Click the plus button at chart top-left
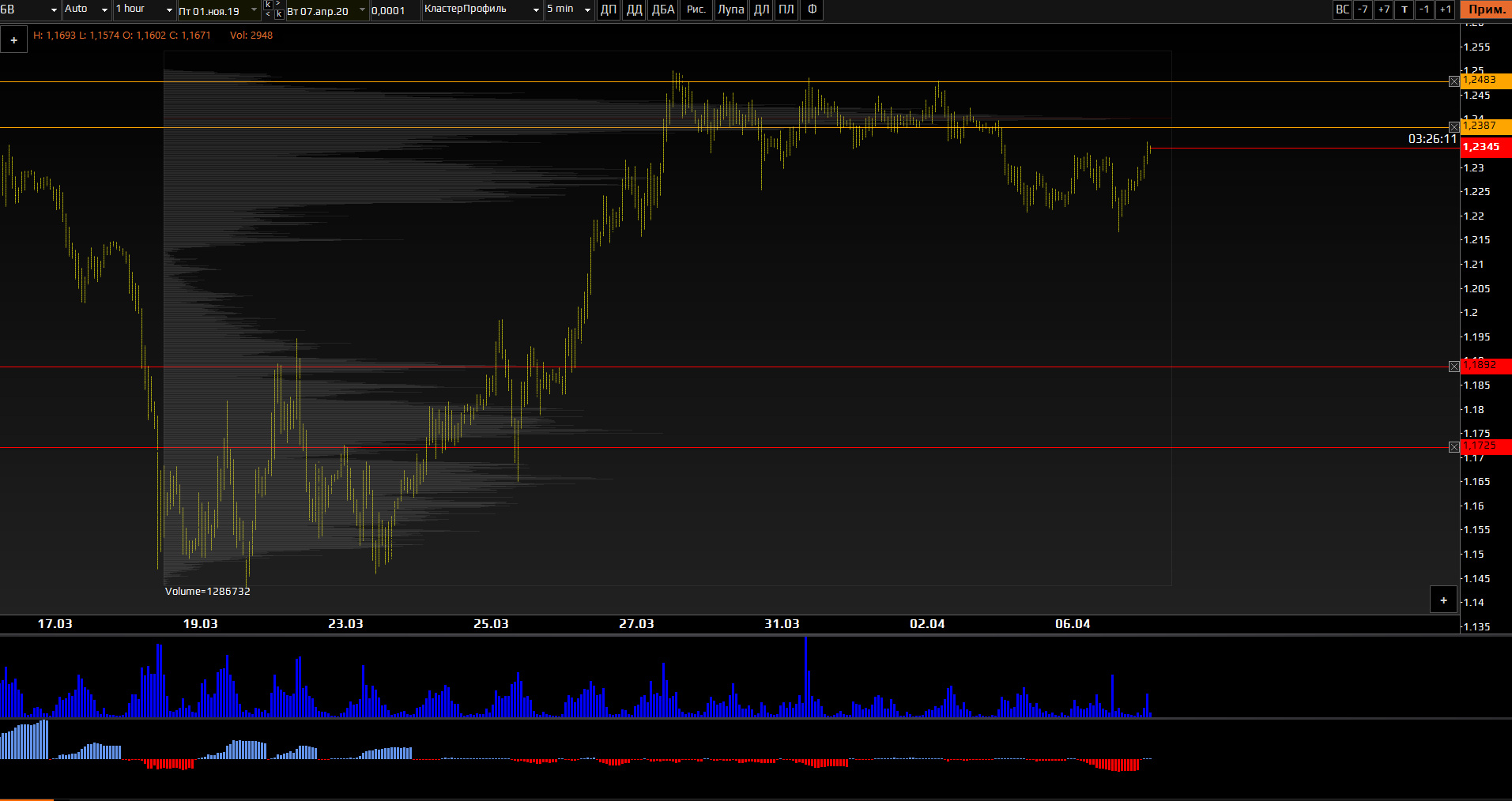Screen dimensions: 1512x801 pos(14,40)
